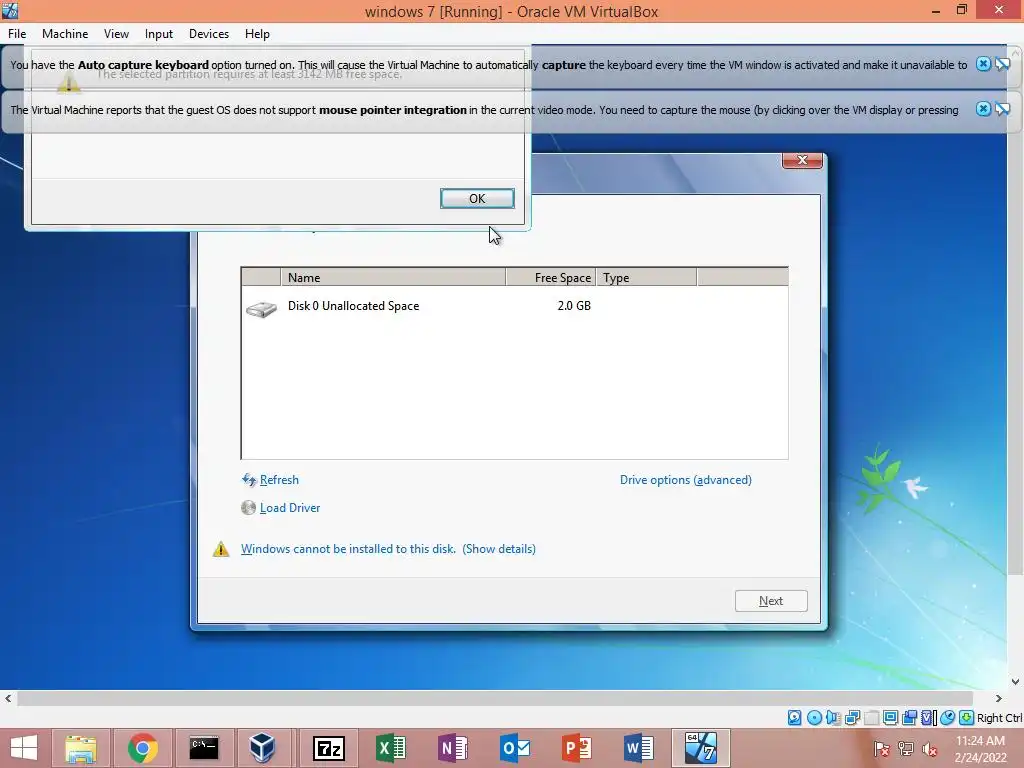The height and width of the screenshot is (768, 1024).
Task: Click the Refresh link
Action: [279, 480]
